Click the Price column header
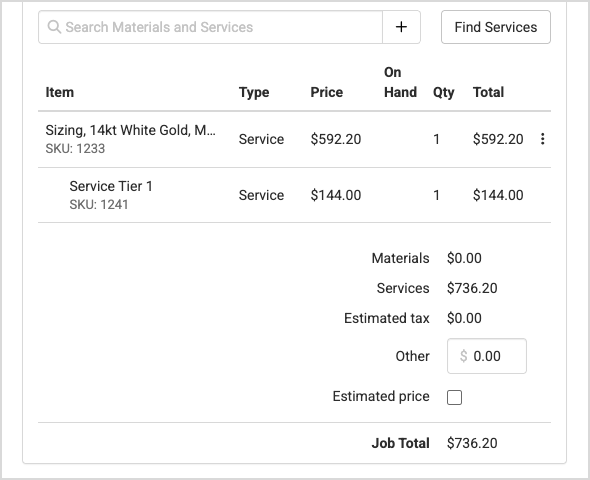 click(327, 92)
